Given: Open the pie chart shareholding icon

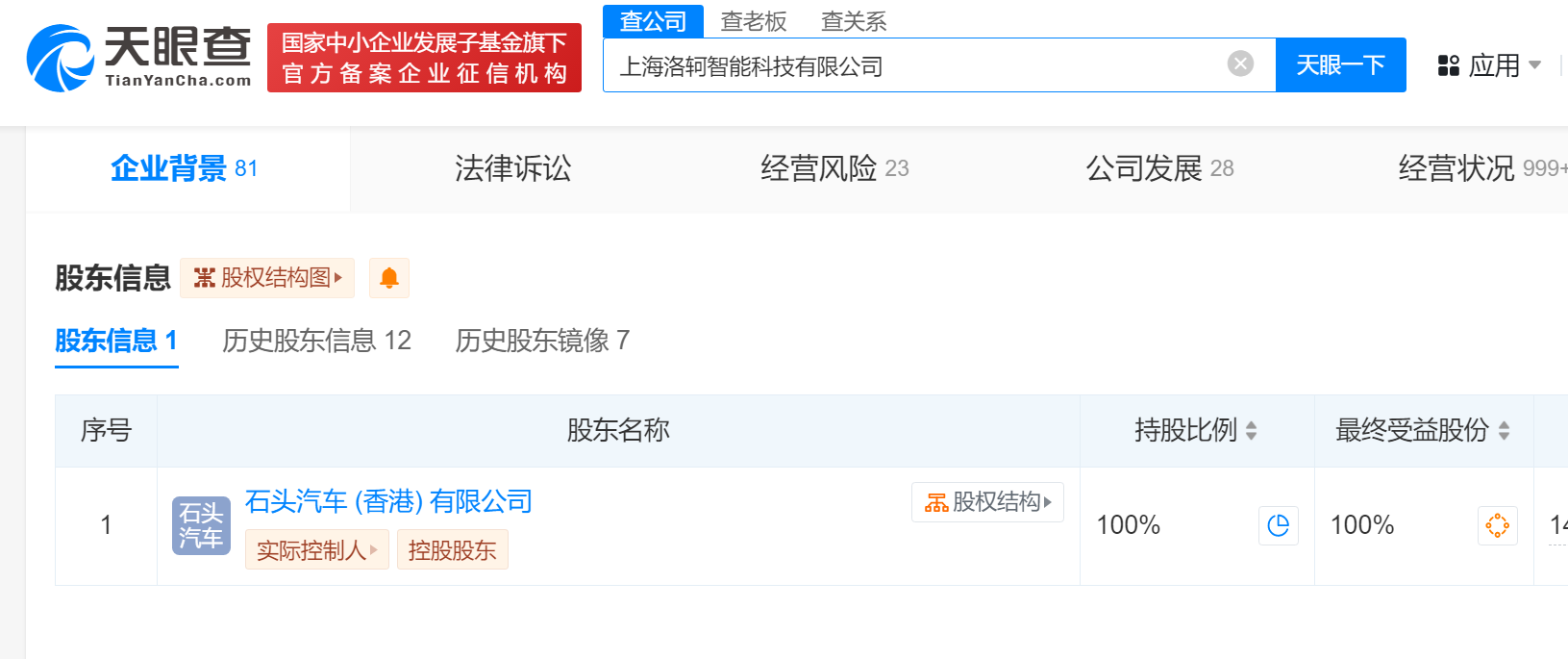Looking at the screenshot, I should point(1278,525).
